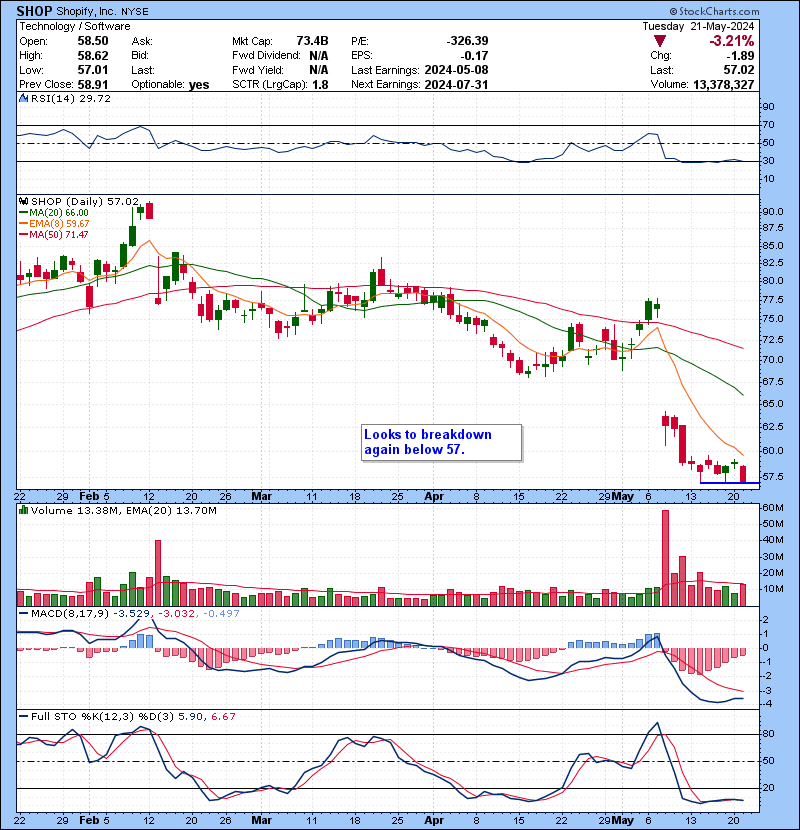The height and width of the screenshot is (830, 800).
Task: Click the Mar label on price chart axis
Action: click(x=261, y=497)
